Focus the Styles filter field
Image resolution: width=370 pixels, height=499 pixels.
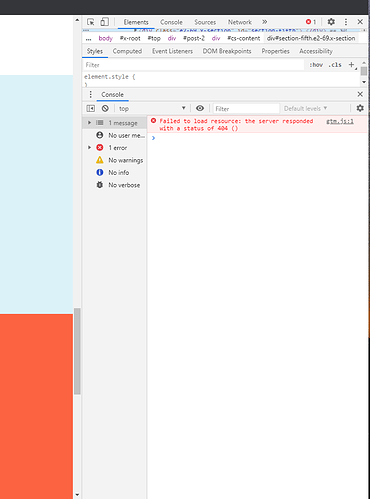pyautogui.click(x=193, y=65)
